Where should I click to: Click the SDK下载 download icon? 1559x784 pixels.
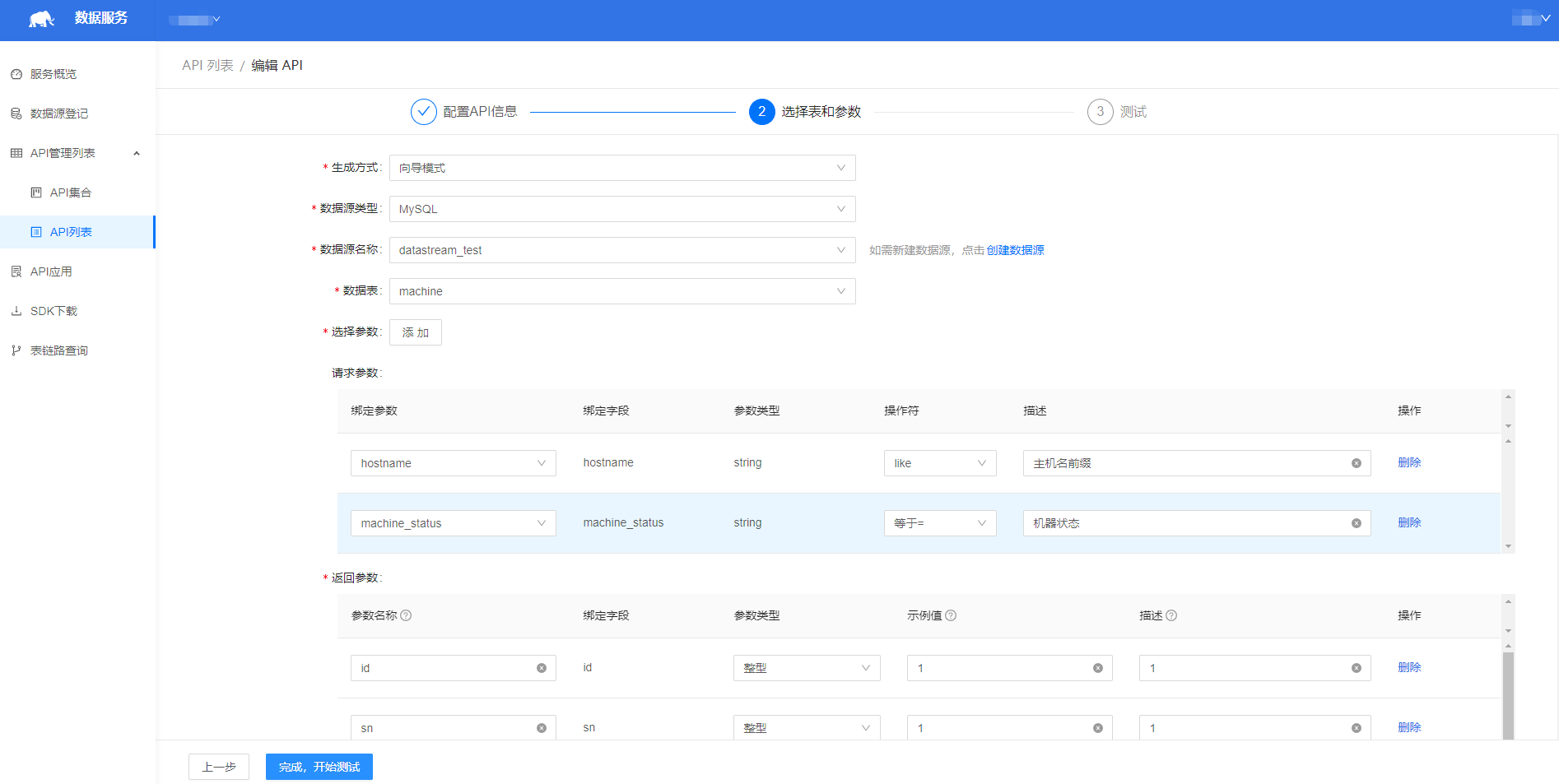(16, 310)
